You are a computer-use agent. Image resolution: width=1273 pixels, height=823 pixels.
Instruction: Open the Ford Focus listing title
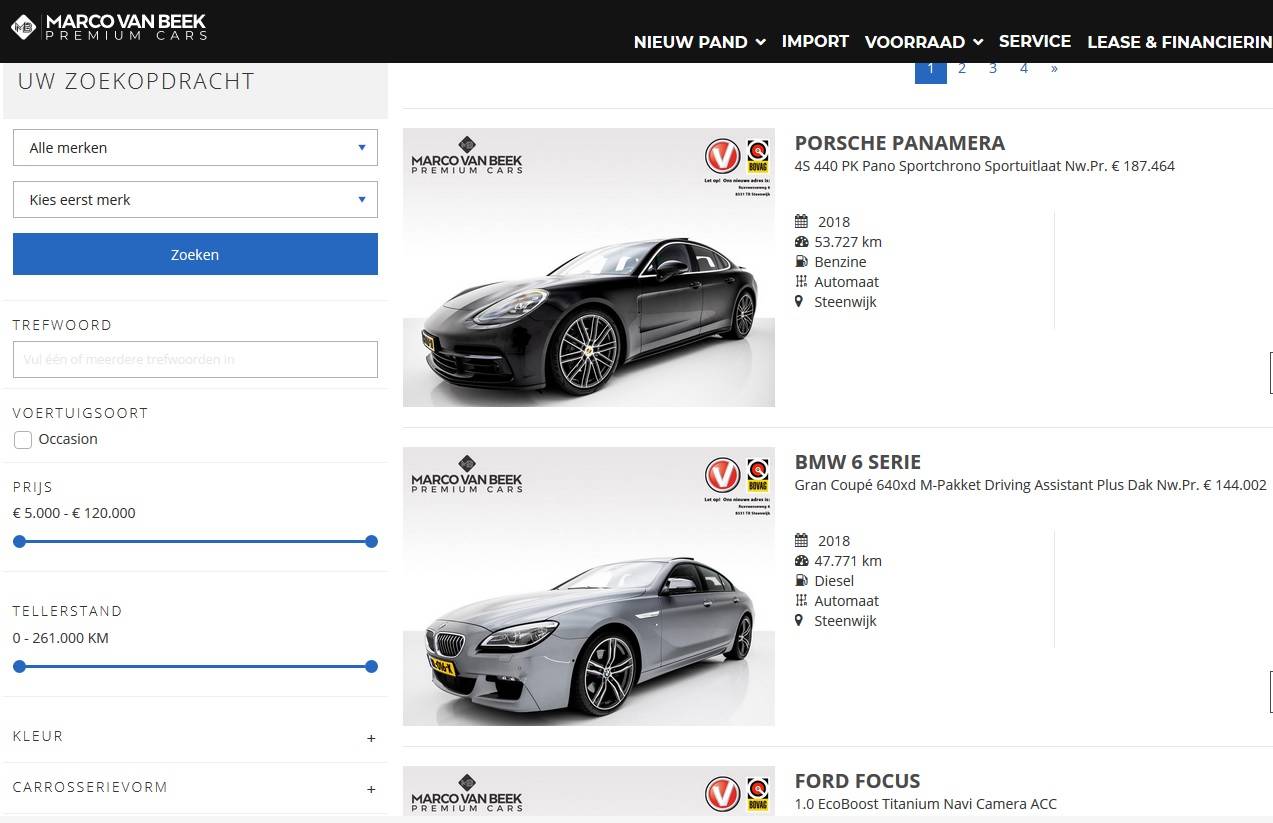point(857,781)
